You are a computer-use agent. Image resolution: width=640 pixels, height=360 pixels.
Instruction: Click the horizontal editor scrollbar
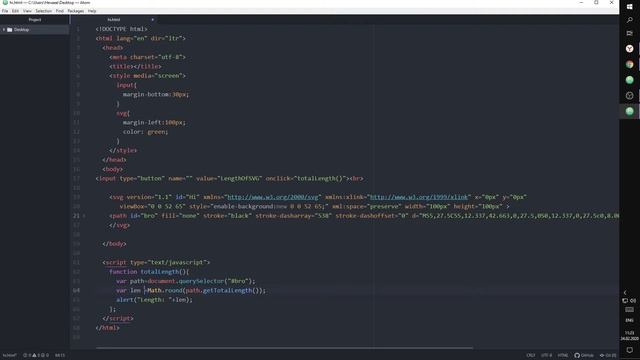pyautogui.click(x=284, y=348)
